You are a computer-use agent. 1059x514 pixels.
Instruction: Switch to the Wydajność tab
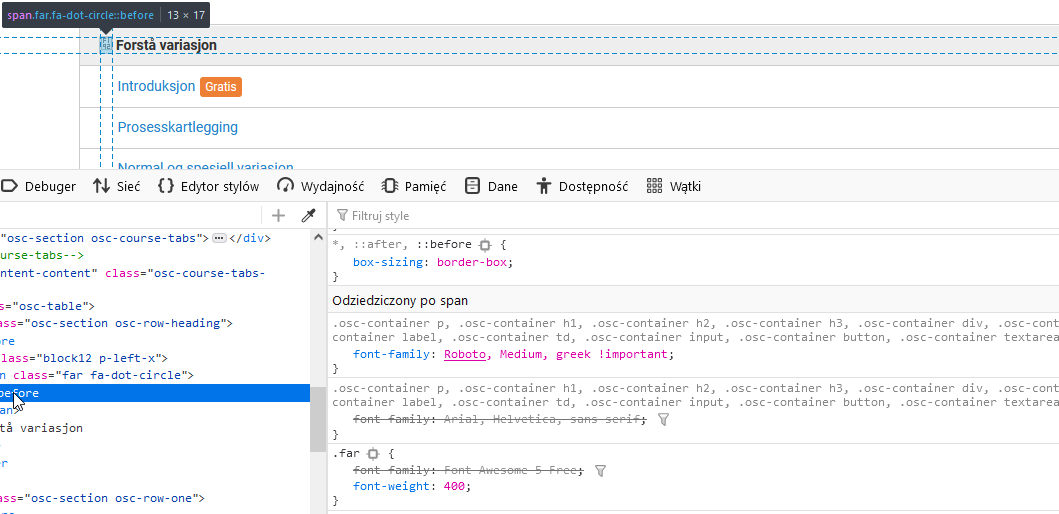pyautogui.click(x=321, y=186)
